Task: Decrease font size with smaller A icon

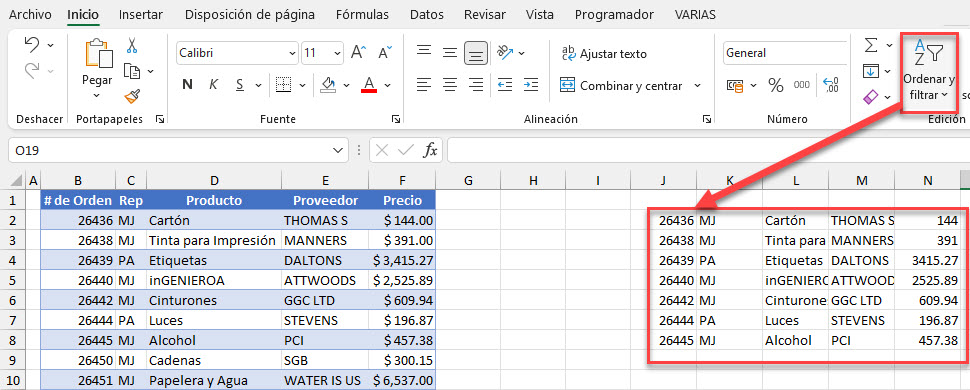Action: pos(385,53)
